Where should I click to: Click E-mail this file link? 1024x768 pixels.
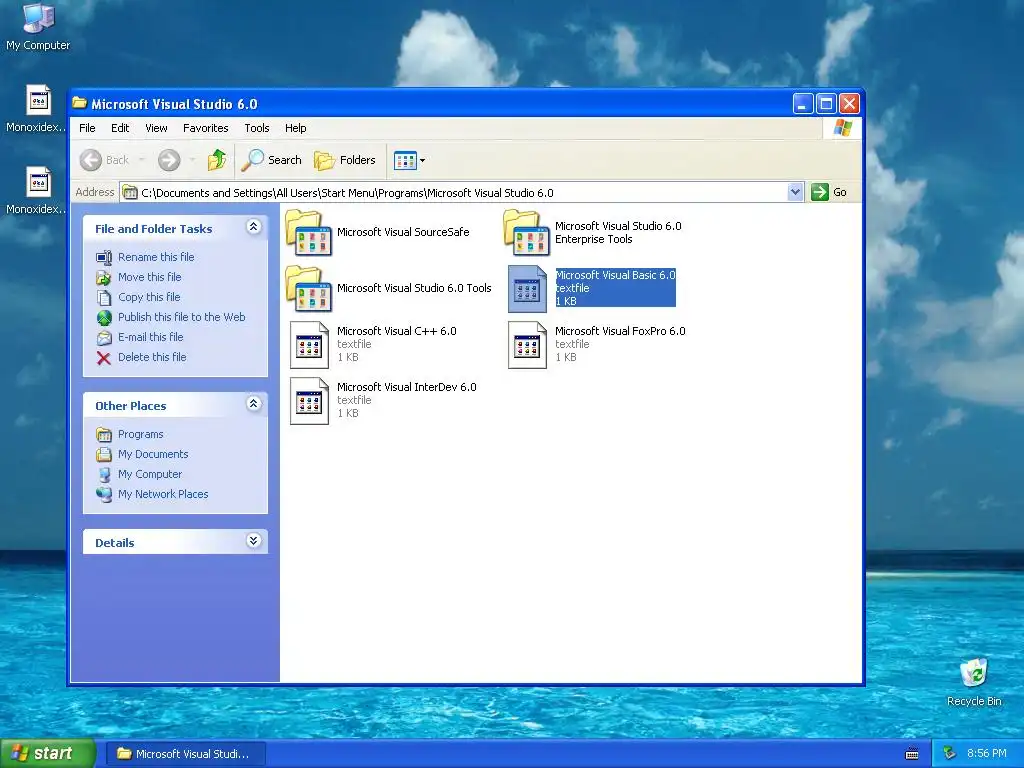click(x=151, y=337)
